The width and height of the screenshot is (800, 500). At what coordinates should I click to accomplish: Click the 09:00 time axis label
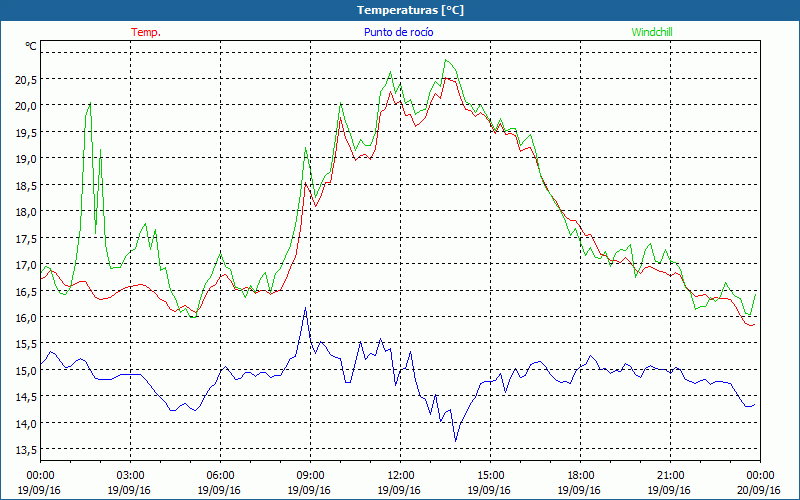(310, 476)
